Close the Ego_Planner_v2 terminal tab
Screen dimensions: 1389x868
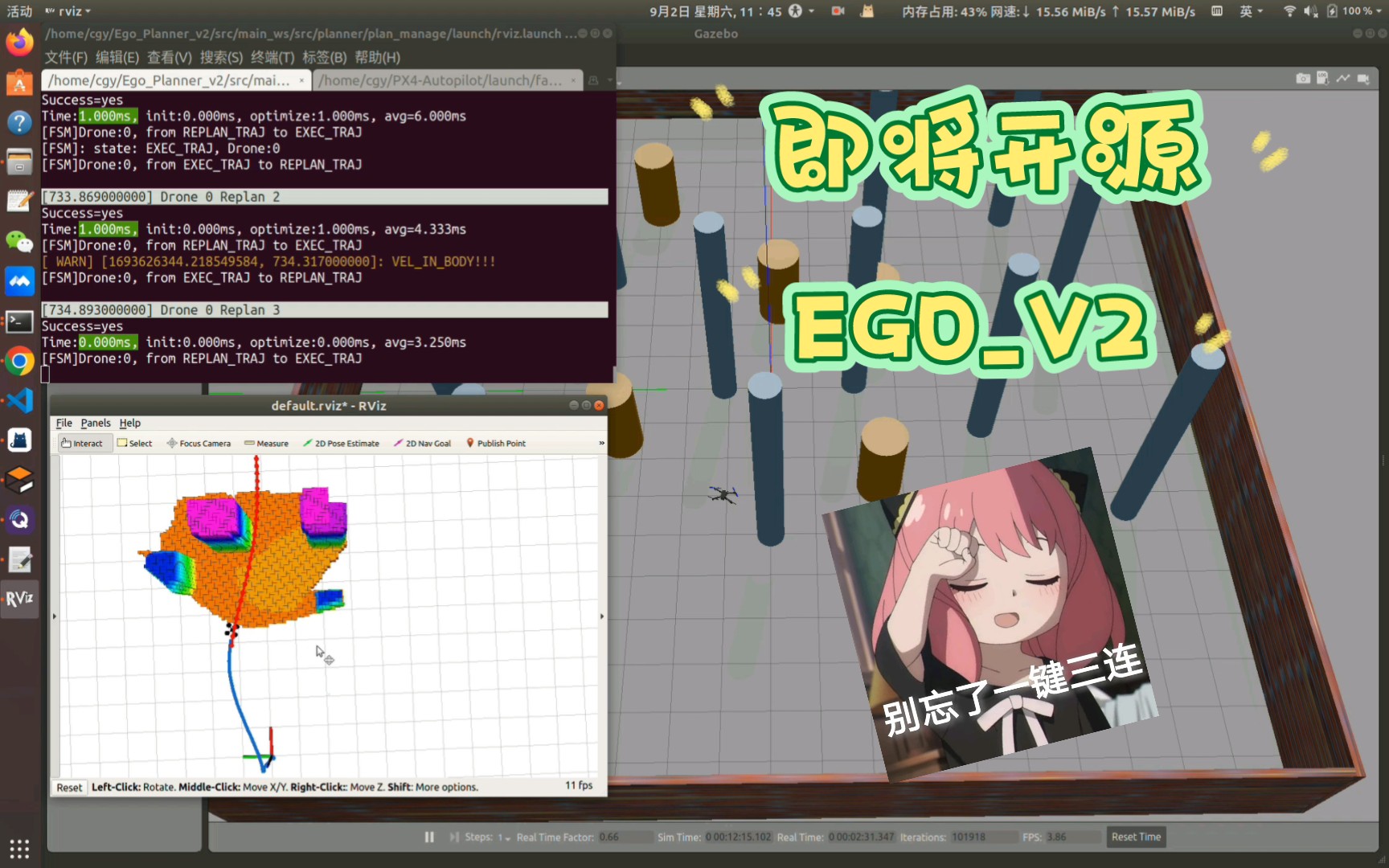301,80
